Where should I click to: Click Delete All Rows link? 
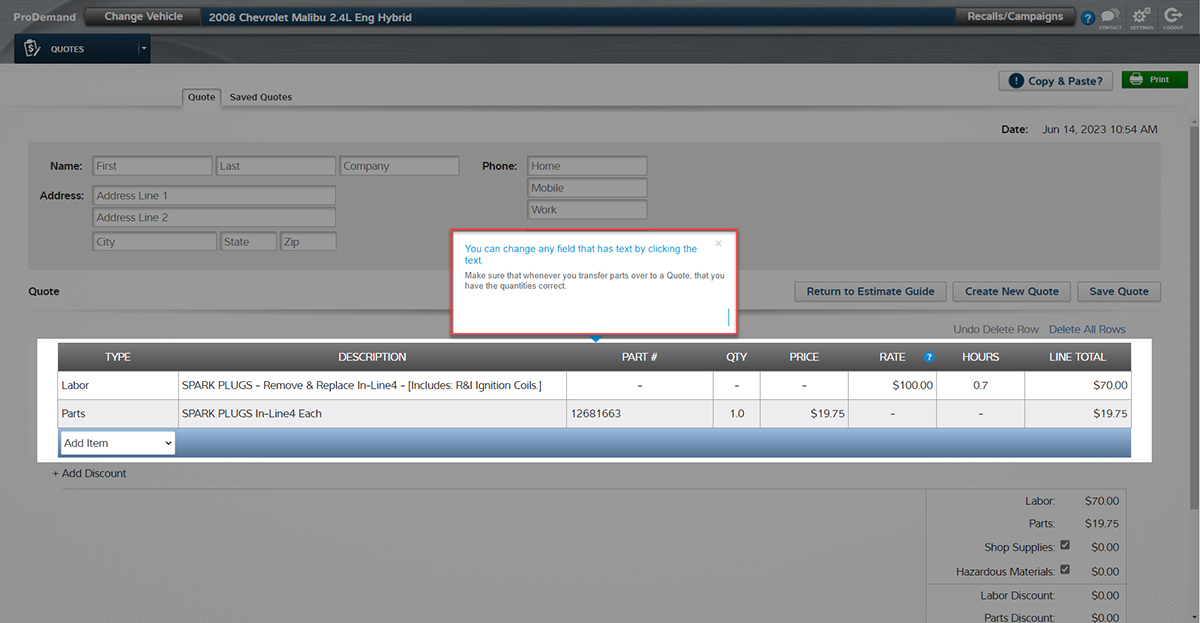pyautogui.click(x=1087, y=329)
